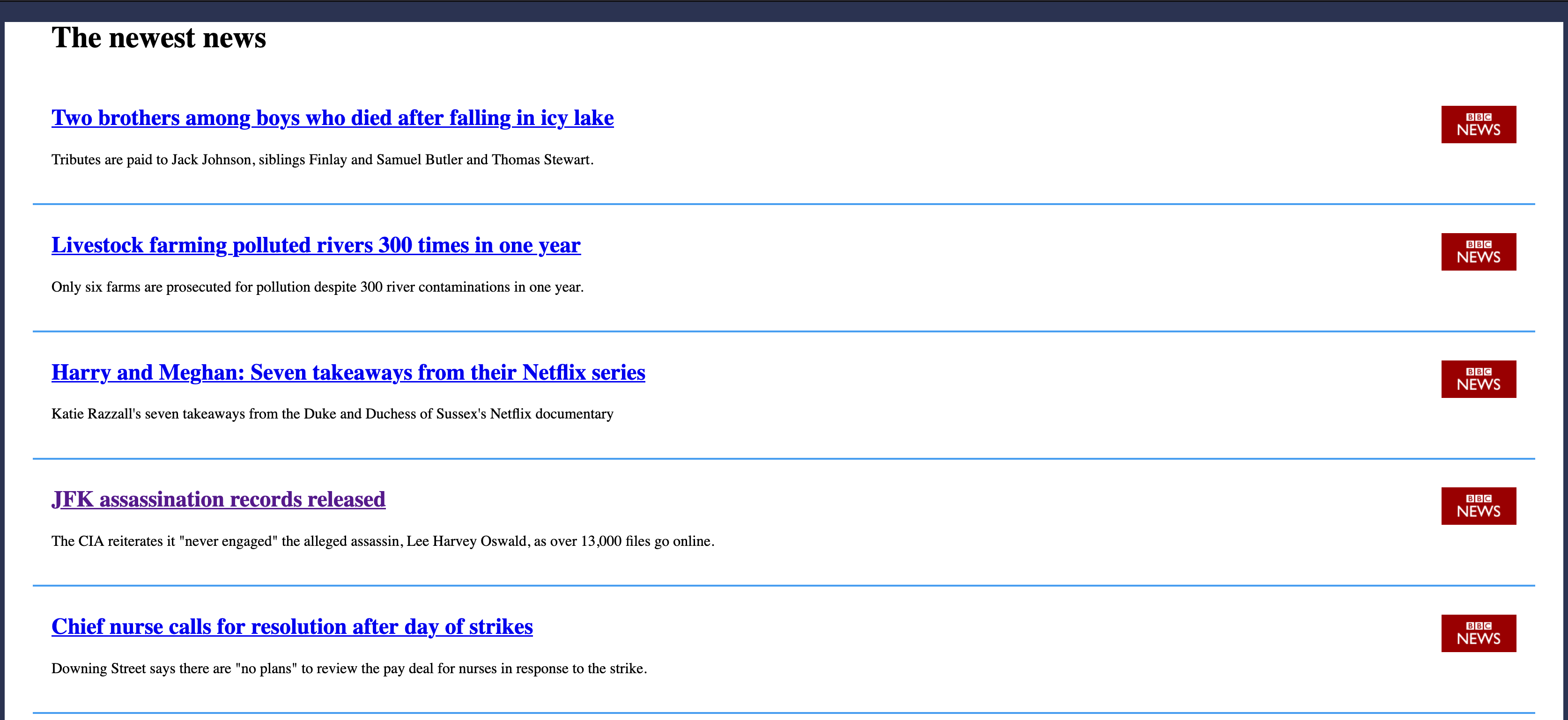
Task: Click the summary about six farms prosecuted
Action: tap(317, 287)
